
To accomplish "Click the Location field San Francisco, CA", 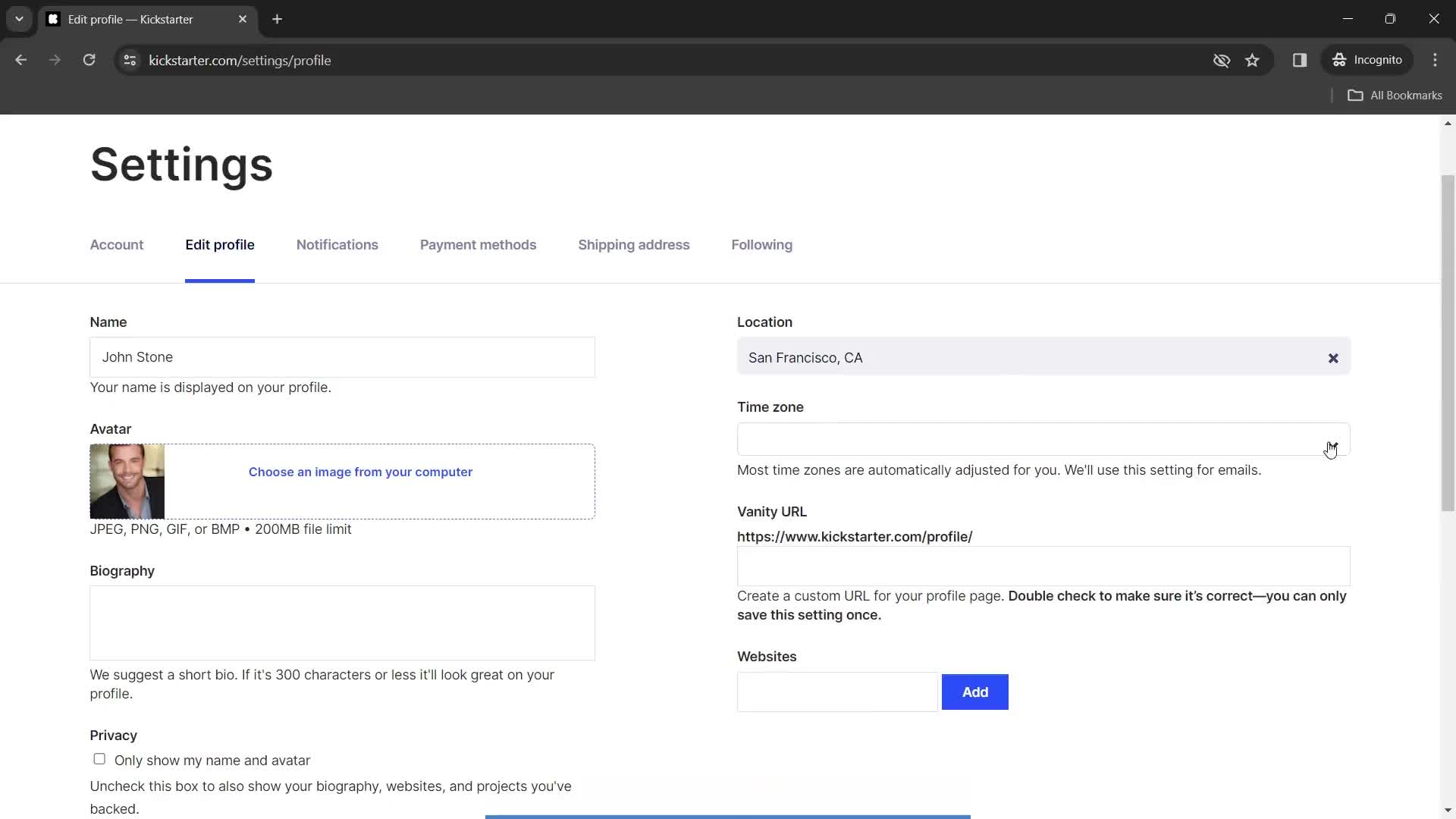I will click(x=1043, y=357).
